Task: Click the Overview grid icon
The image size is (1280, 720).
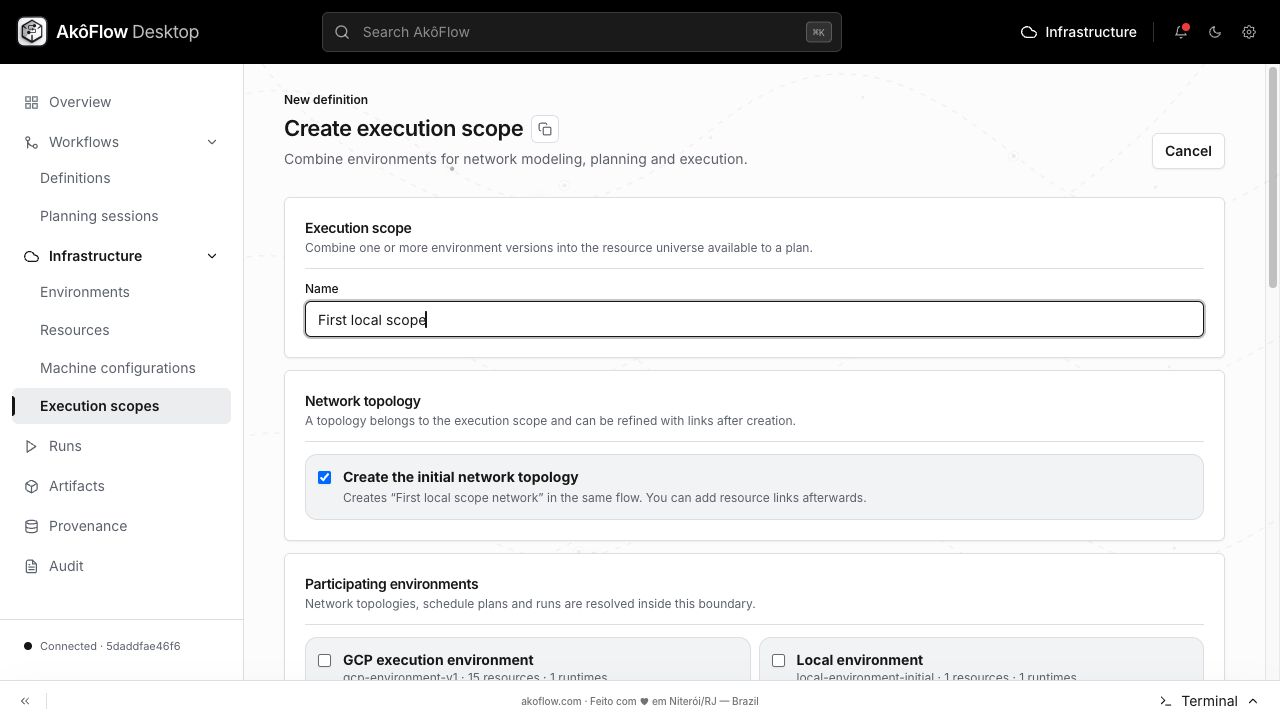Action: pos(31,102)
